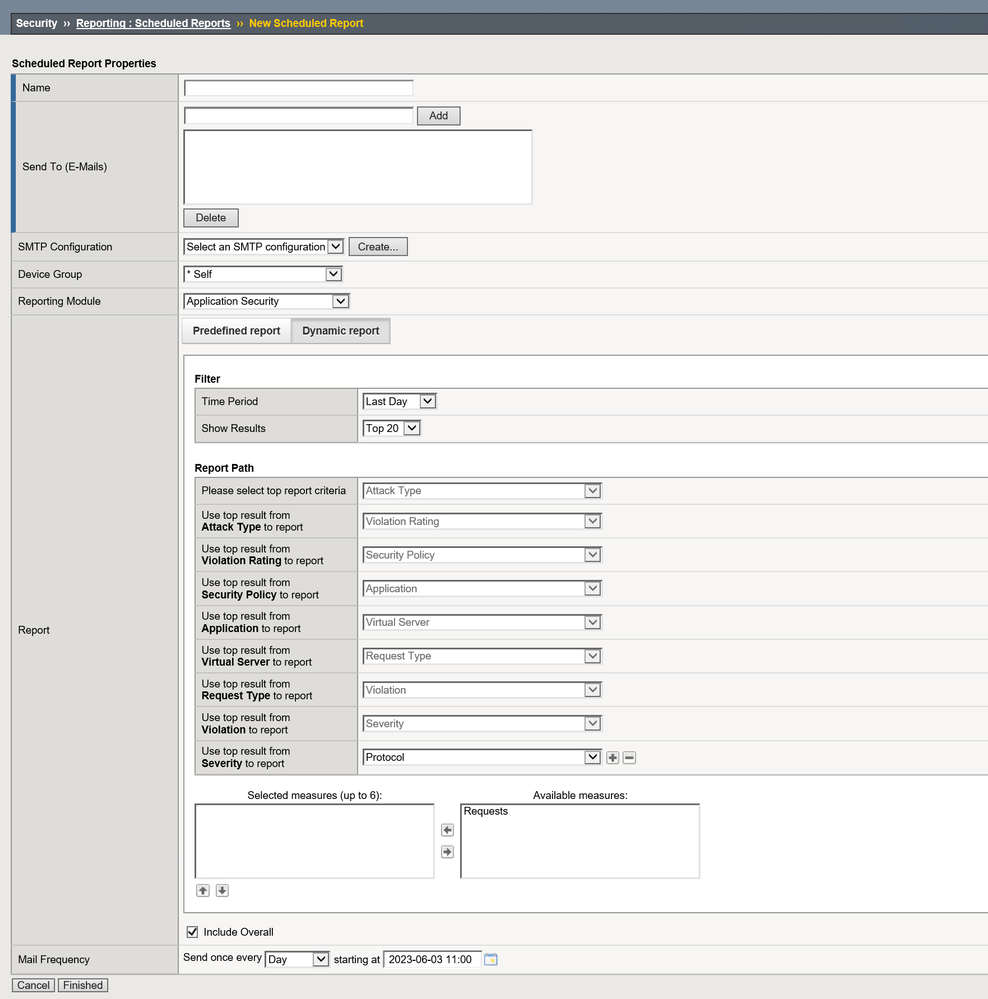This screenshot has height=999, width=988.
Task: Click the move up arrow icon
Action: pos(202,891)
